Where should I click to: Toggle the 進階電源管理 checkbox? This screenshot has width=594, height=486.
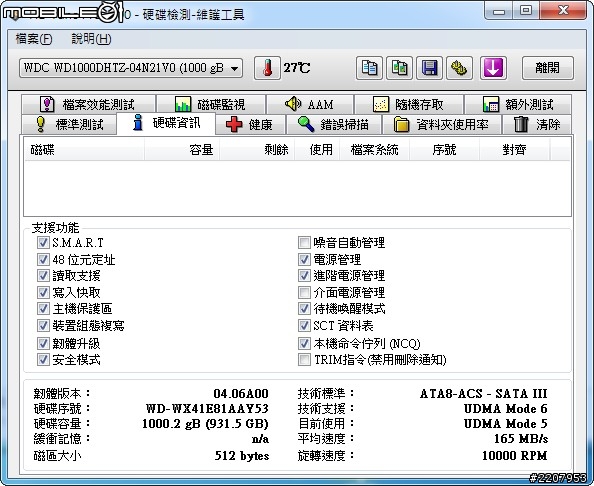(x=304, y=275)
